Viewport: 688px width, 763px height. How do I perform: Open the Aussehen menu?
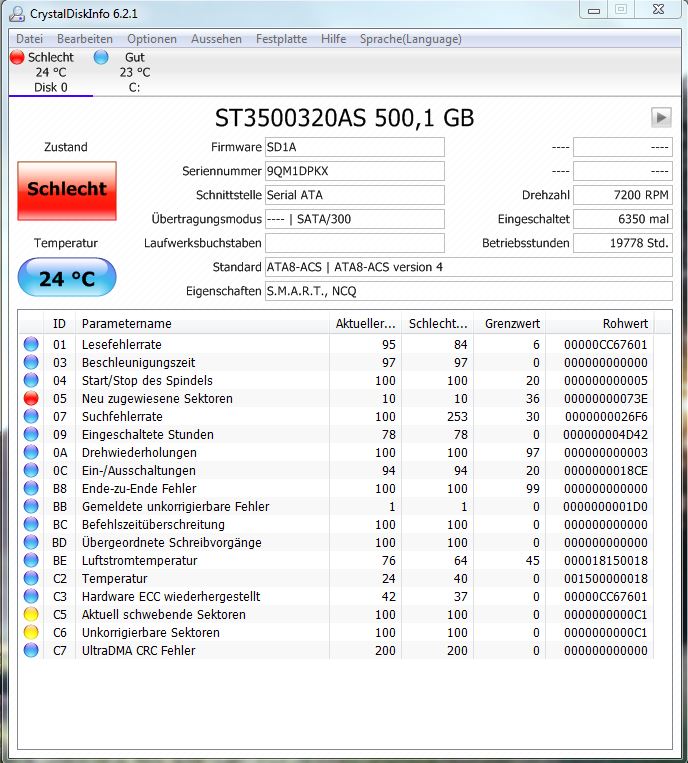[216, 39]
